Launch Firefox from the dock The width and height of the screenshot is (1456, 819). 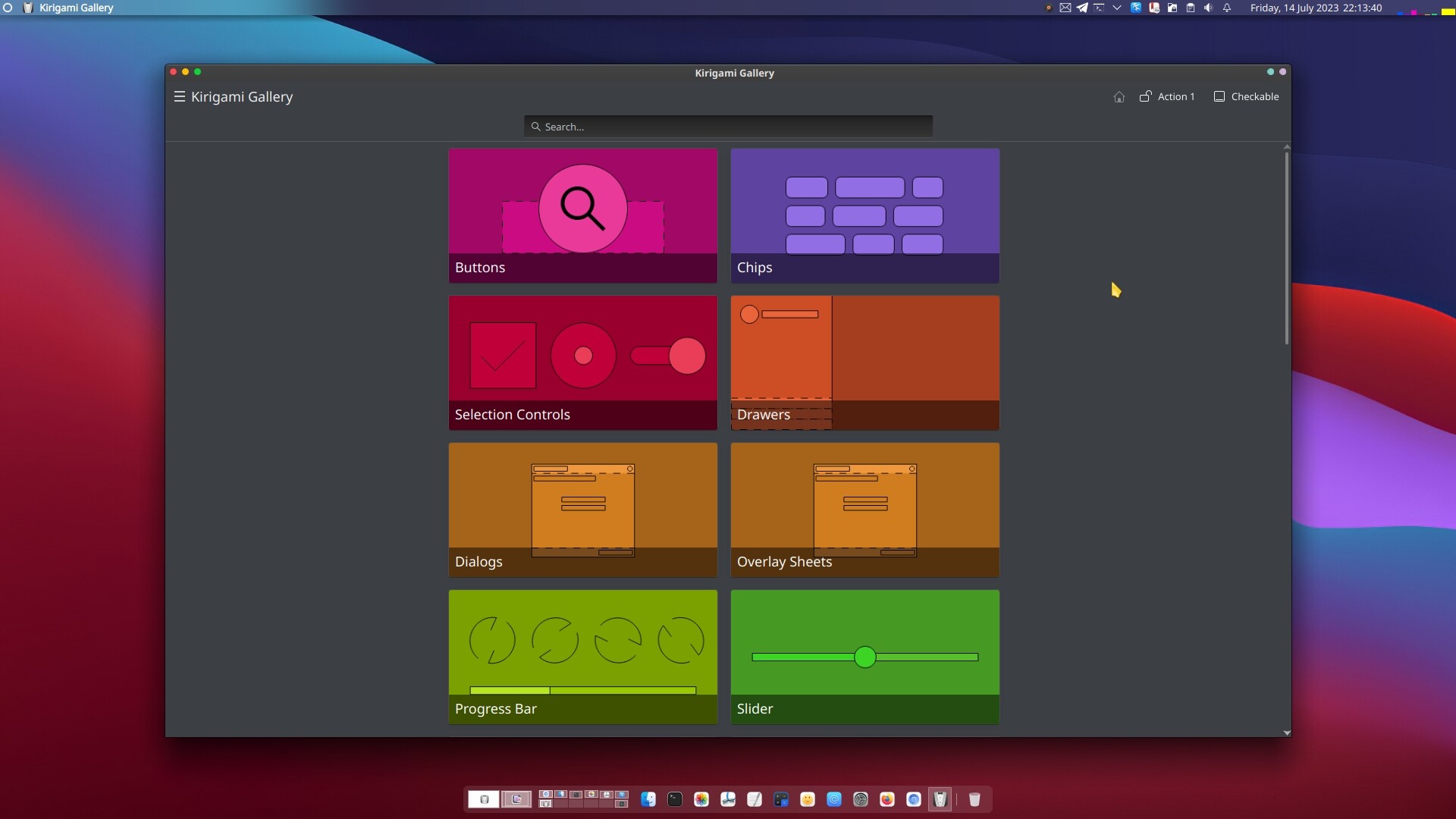point(887,799)
